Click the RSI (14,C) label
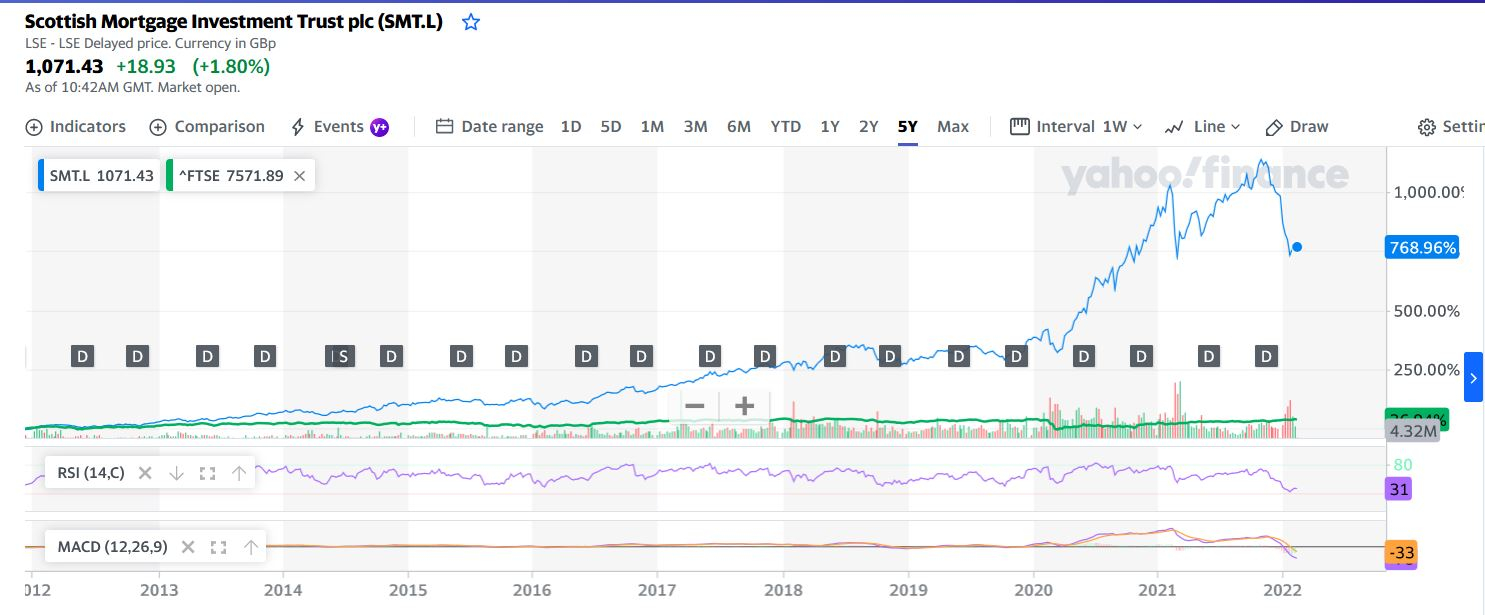The image size is (1485, 615). 91,473
